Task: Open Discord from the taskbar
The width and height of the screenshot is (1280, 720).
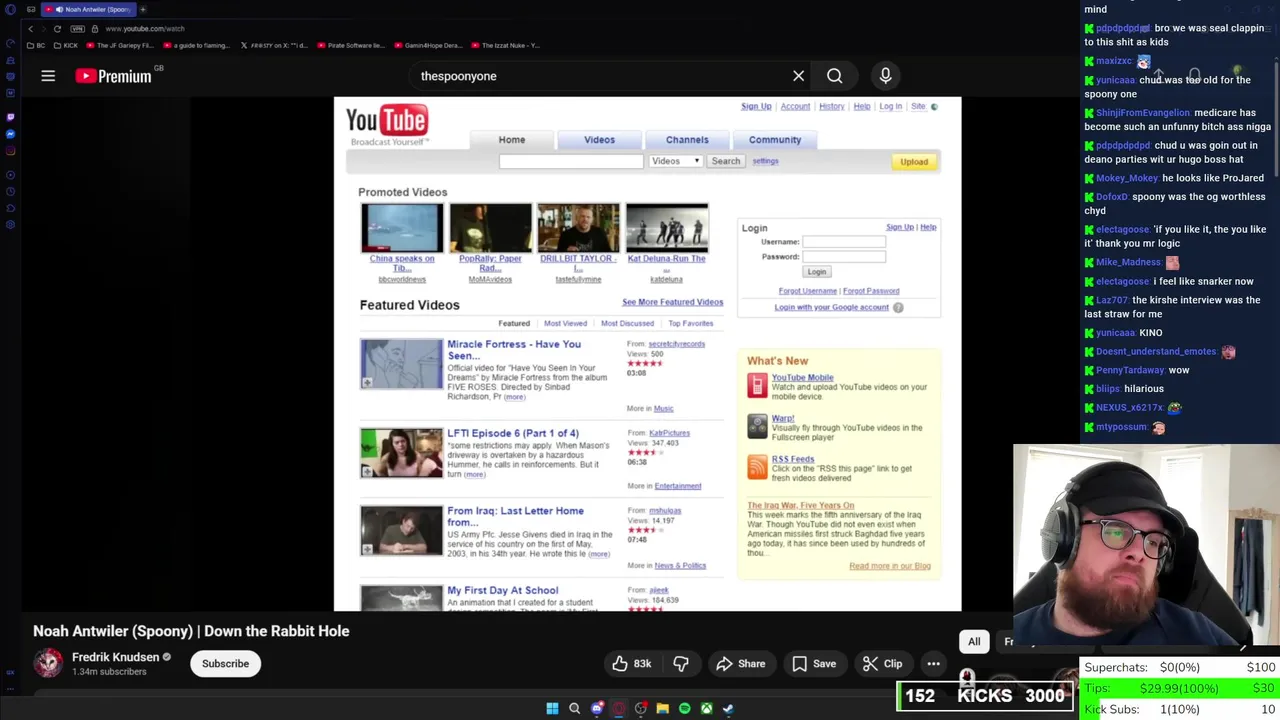Action: coord(597,709)
